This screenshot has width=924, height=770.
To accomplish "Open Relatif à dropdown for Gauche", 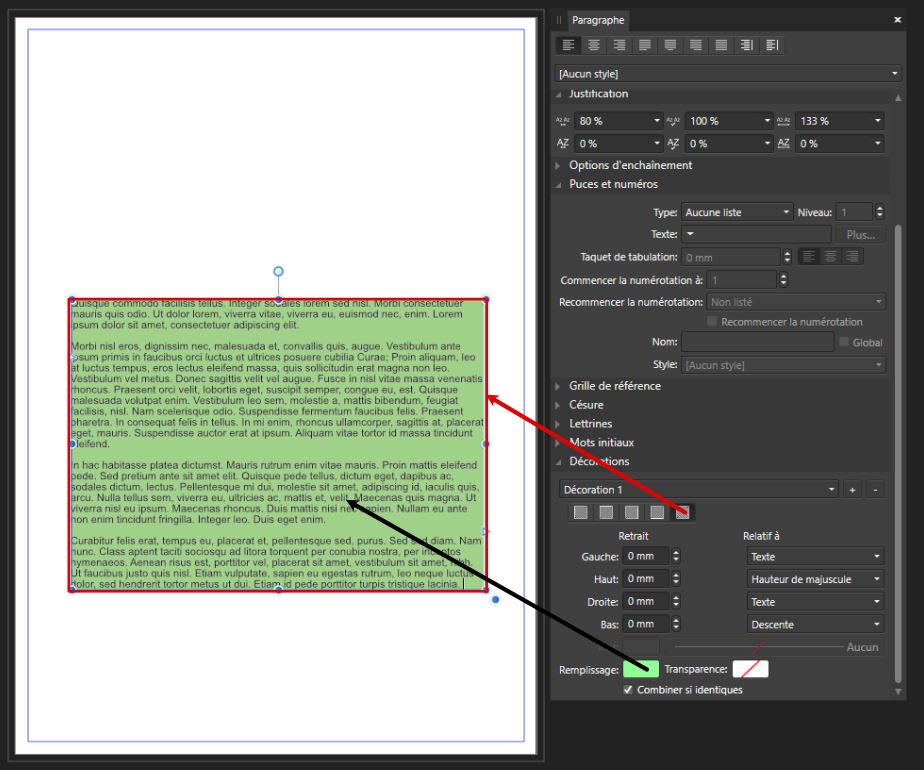I will [815, 557].
